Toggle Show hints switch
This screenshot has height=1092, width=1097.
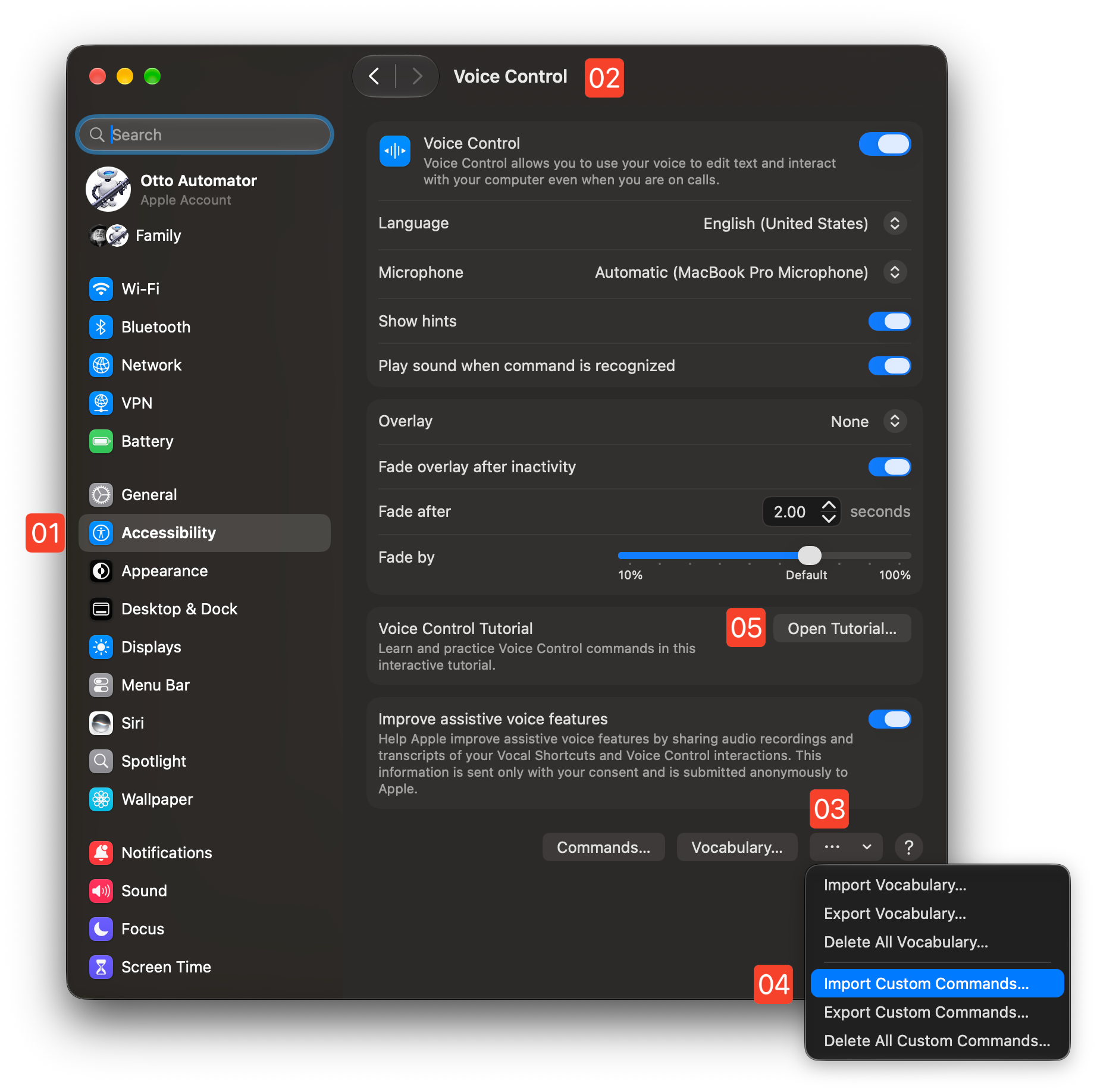pyautogui.click(x=889, y=321)
